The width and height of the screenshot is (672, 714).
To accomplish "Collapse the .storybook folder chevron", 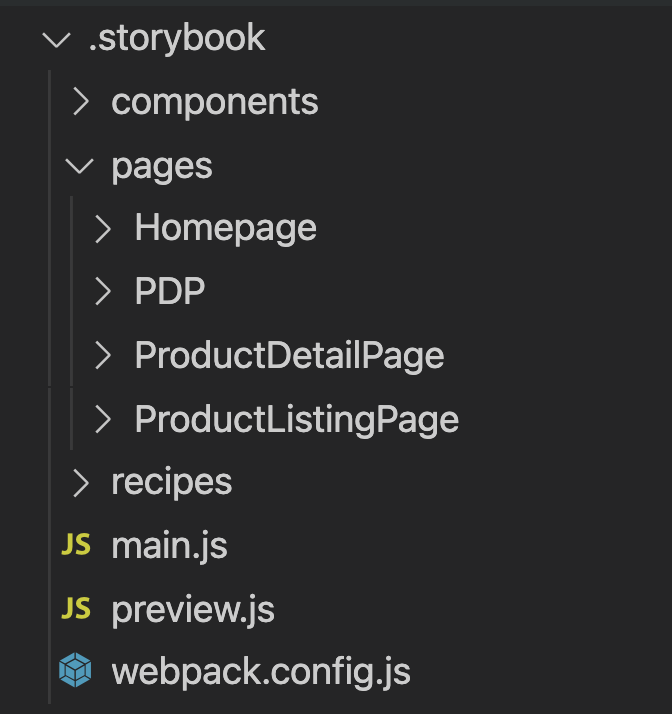I will pyautogui.click(x=56, y=40).
